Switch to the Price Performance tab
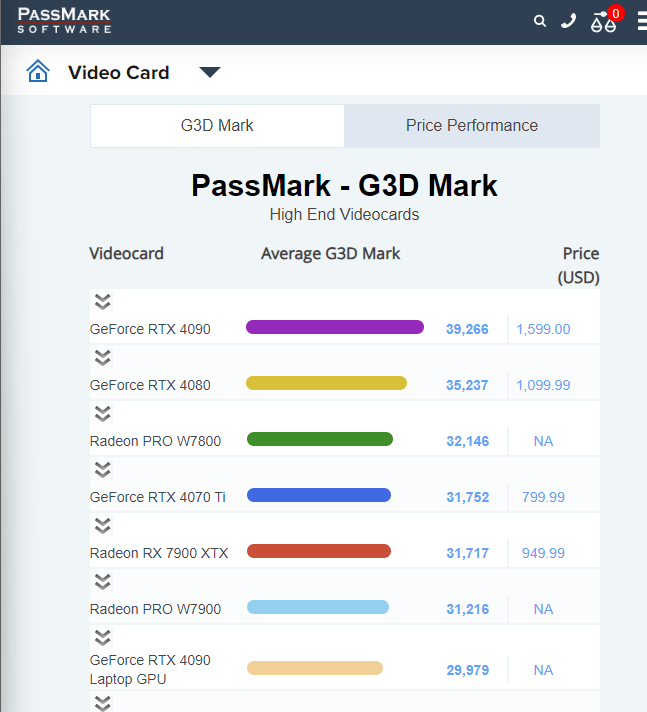The height and width of the screenshot is (712, 647). point(472,126)
